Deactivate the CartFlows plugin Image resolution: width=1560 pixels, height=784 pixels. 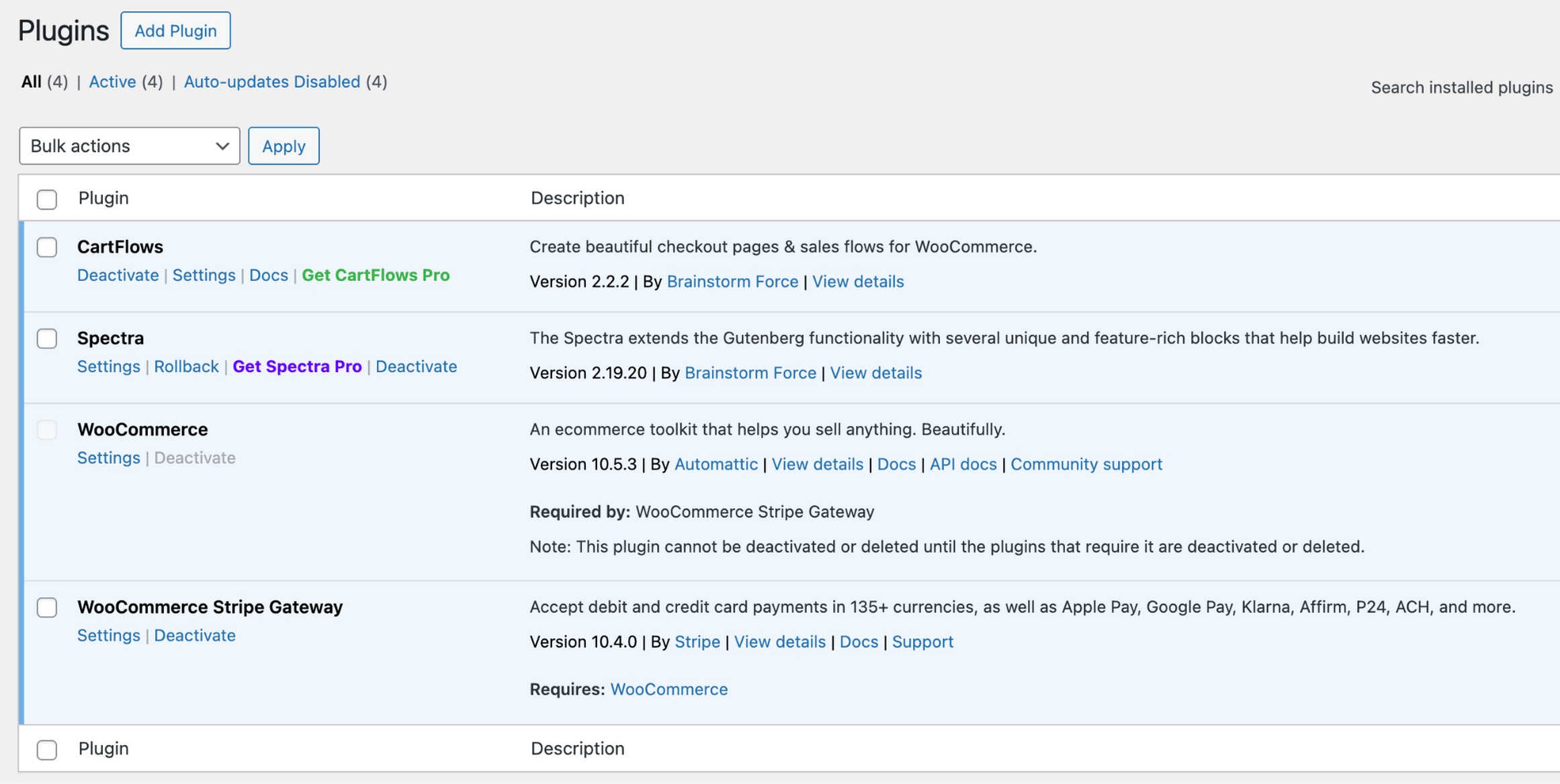tap(118, 275)
